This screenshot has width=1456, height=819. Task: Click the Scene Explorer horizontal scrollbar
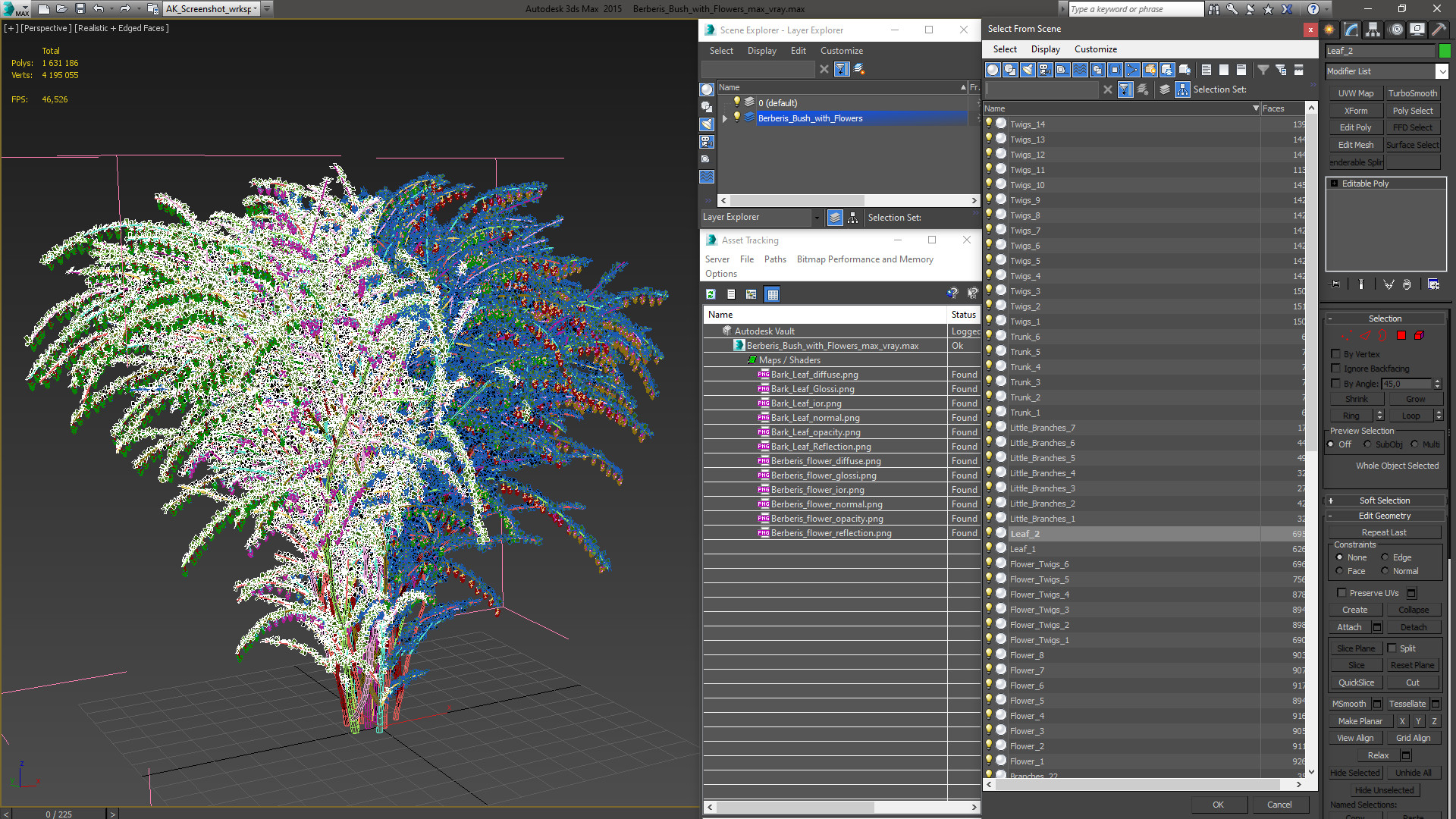(849, 200)
